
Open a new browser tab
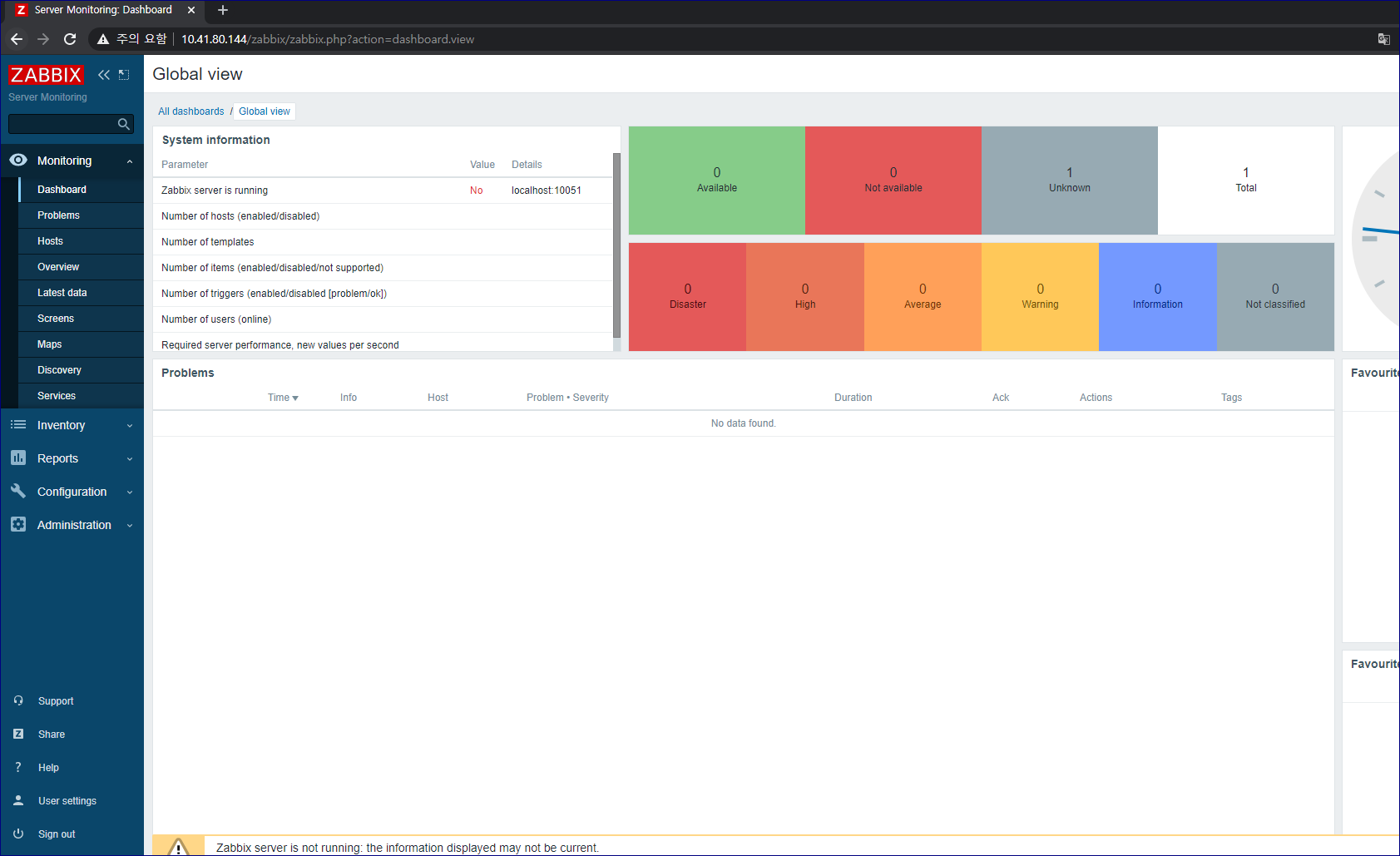pos(222,10)
